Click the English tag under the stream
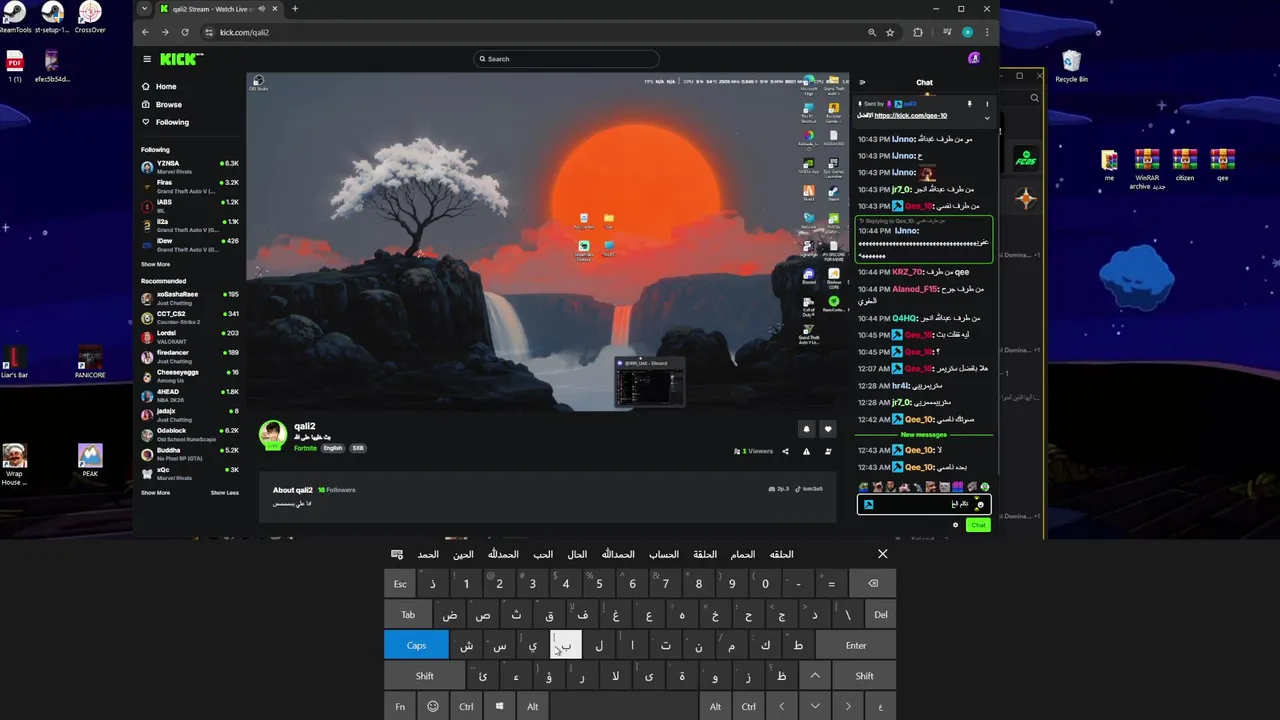Screen dimensions: 1280x720 pos(332,448)
